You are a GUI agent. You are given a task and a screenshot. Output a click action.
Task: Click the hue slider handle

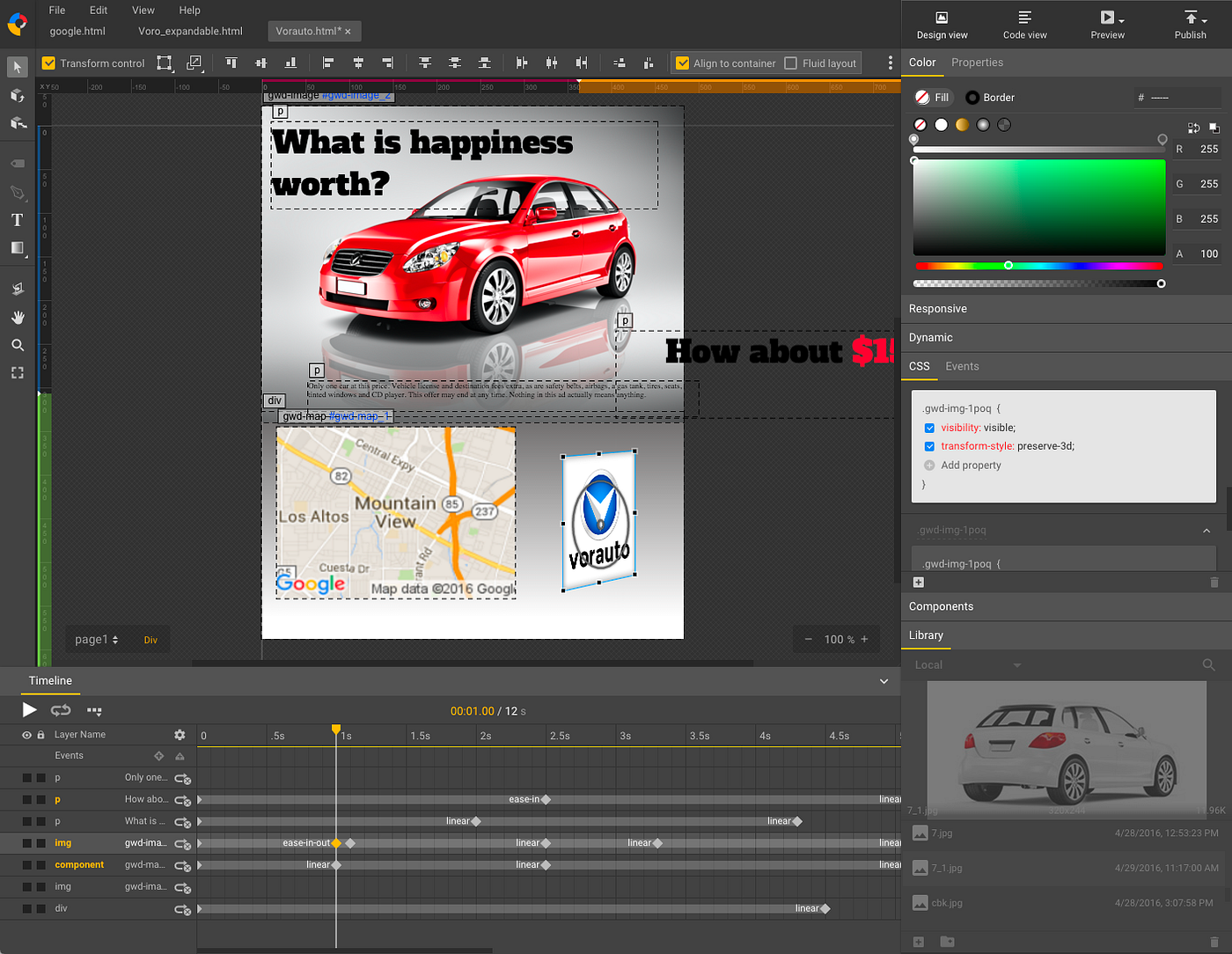click(1008, 265)
